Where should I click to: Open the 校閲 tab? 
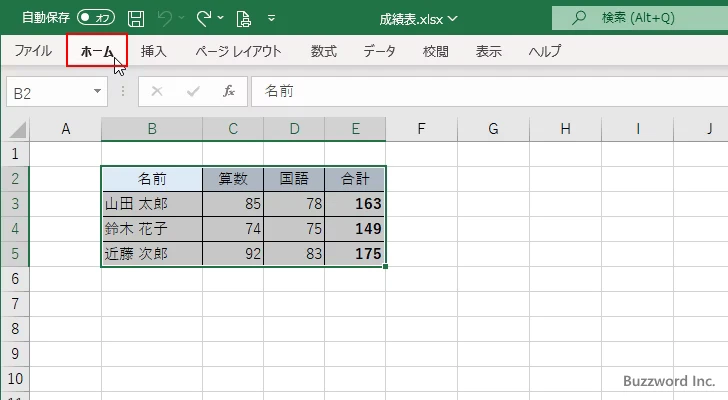(436, 51)
